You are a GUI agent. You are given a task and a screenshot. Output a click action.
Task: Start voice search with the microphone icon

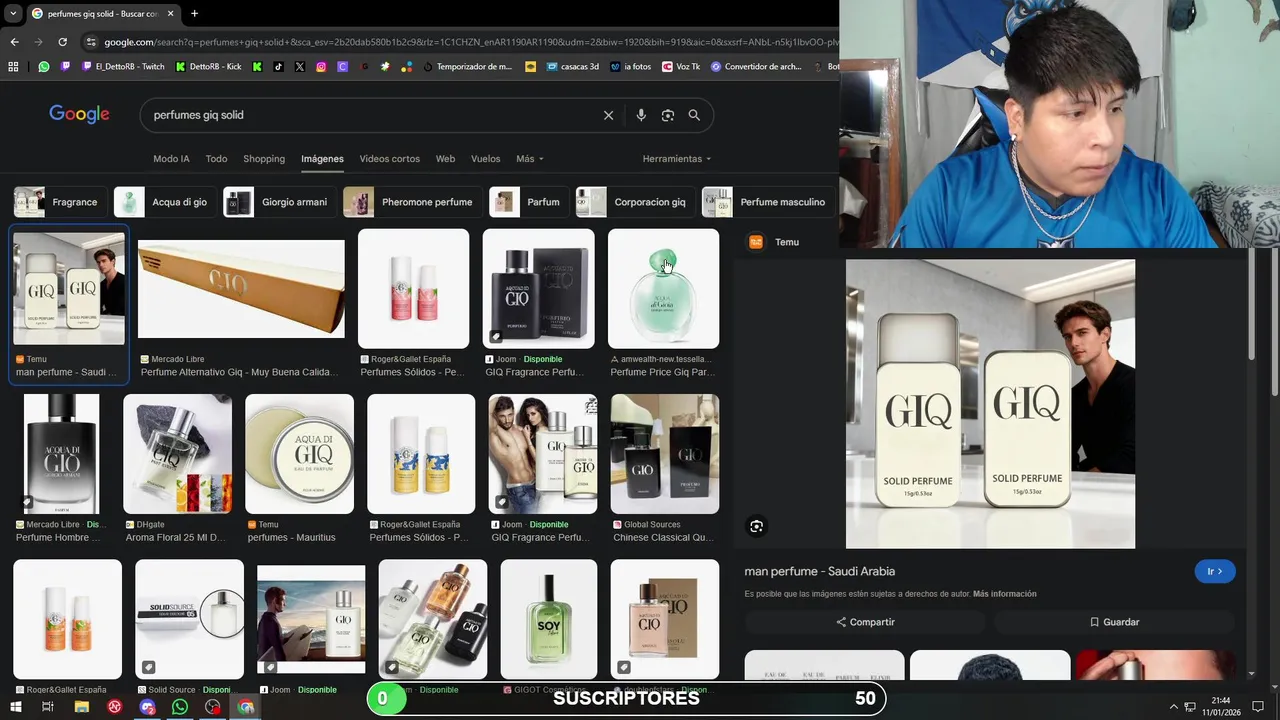(x=641, y=115)
